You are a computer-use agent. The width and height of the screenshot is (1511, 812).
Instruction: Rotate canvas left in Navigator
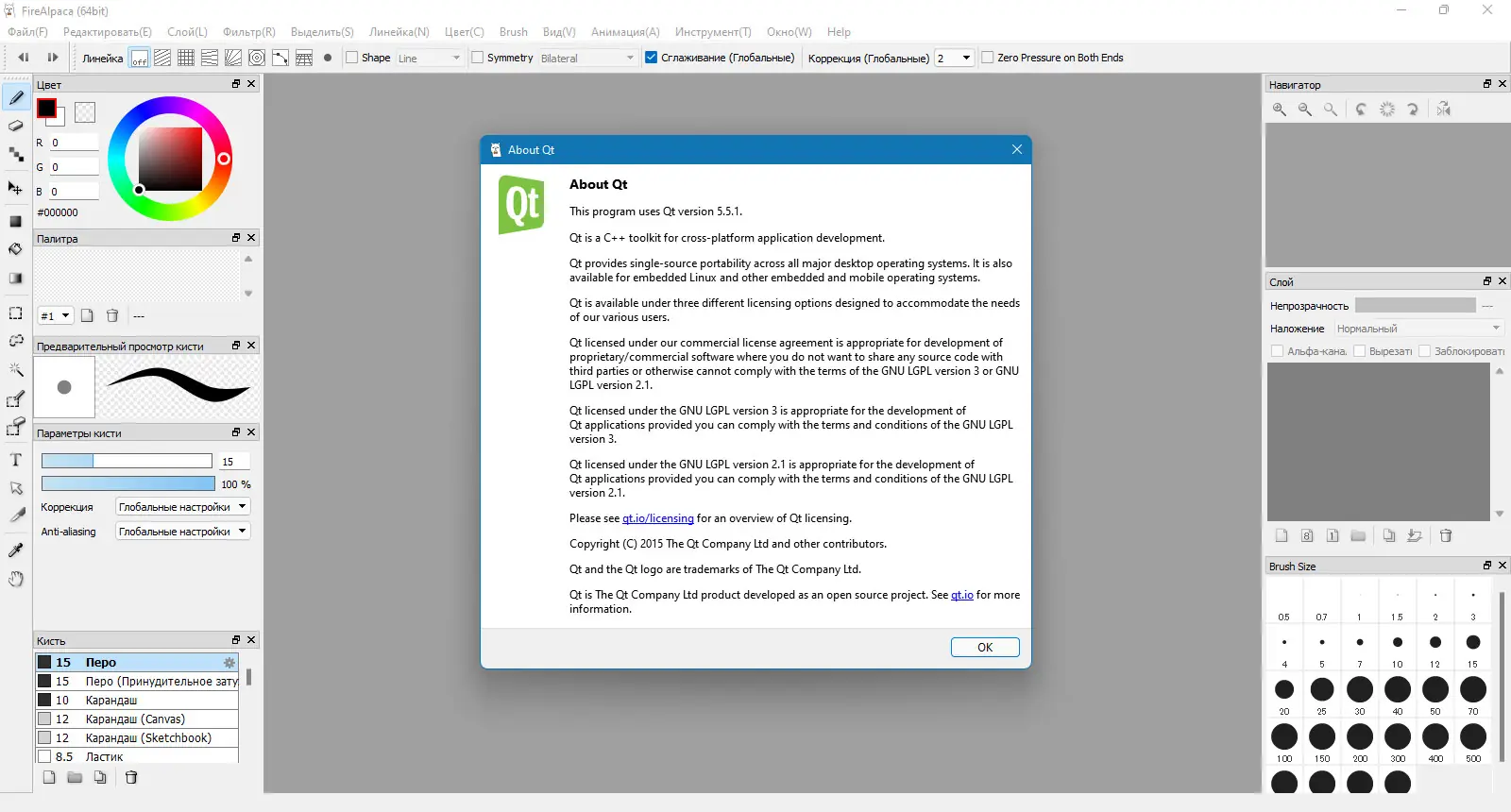[x=1361, y=110]
